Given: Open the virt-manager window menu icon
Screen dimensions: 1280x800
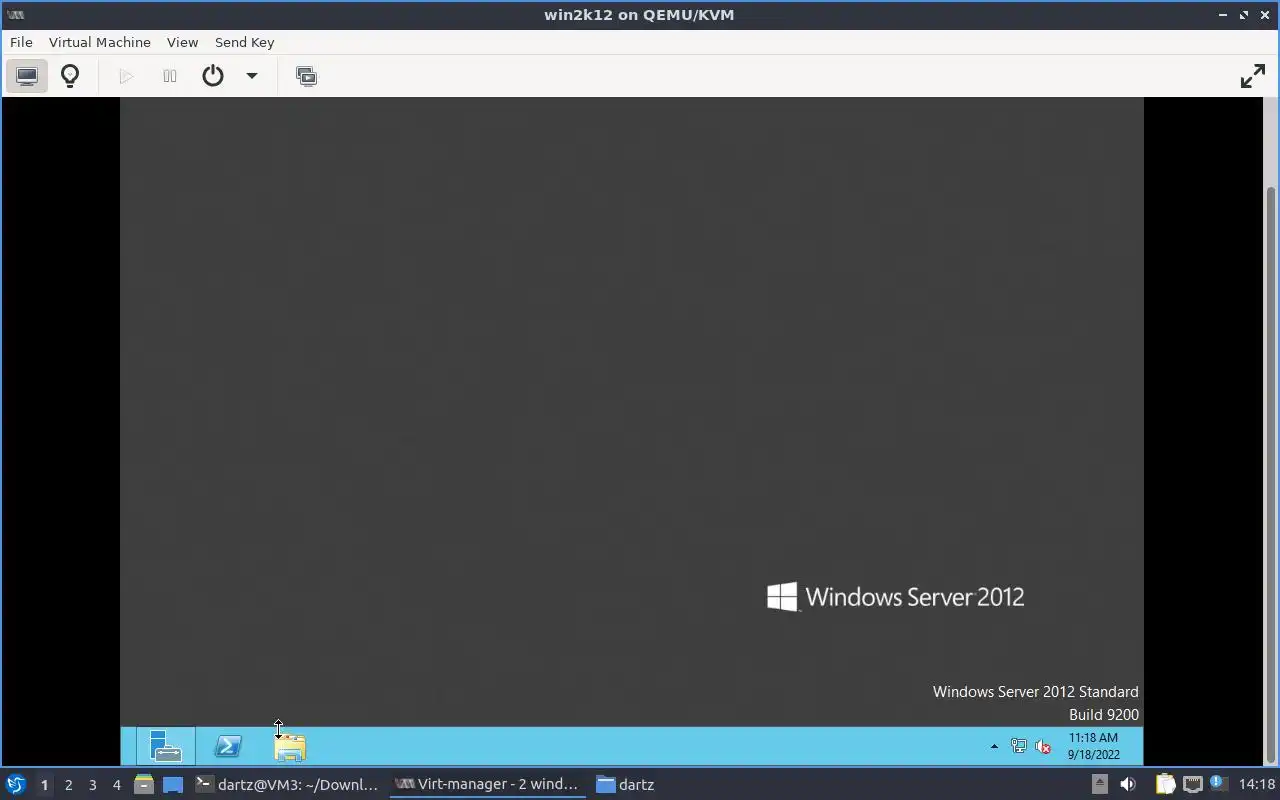Looking at the screenshot, I should pos(16,15).
